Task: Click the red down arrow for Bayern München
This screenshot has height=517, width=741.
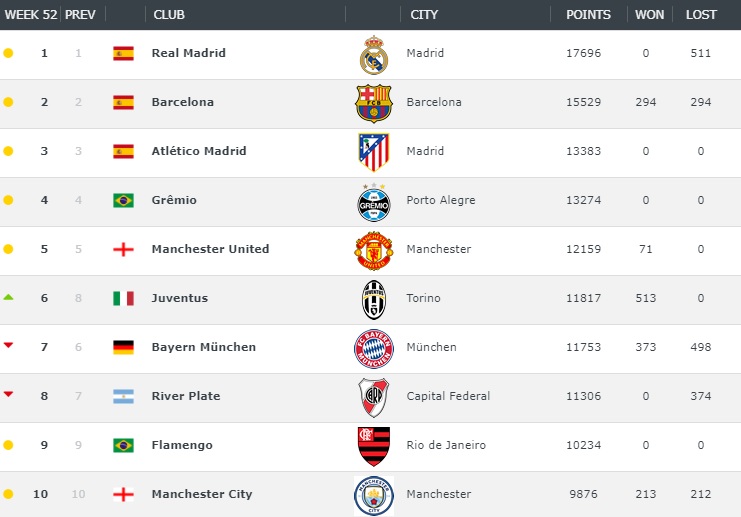Action: (x=8, y=345)
